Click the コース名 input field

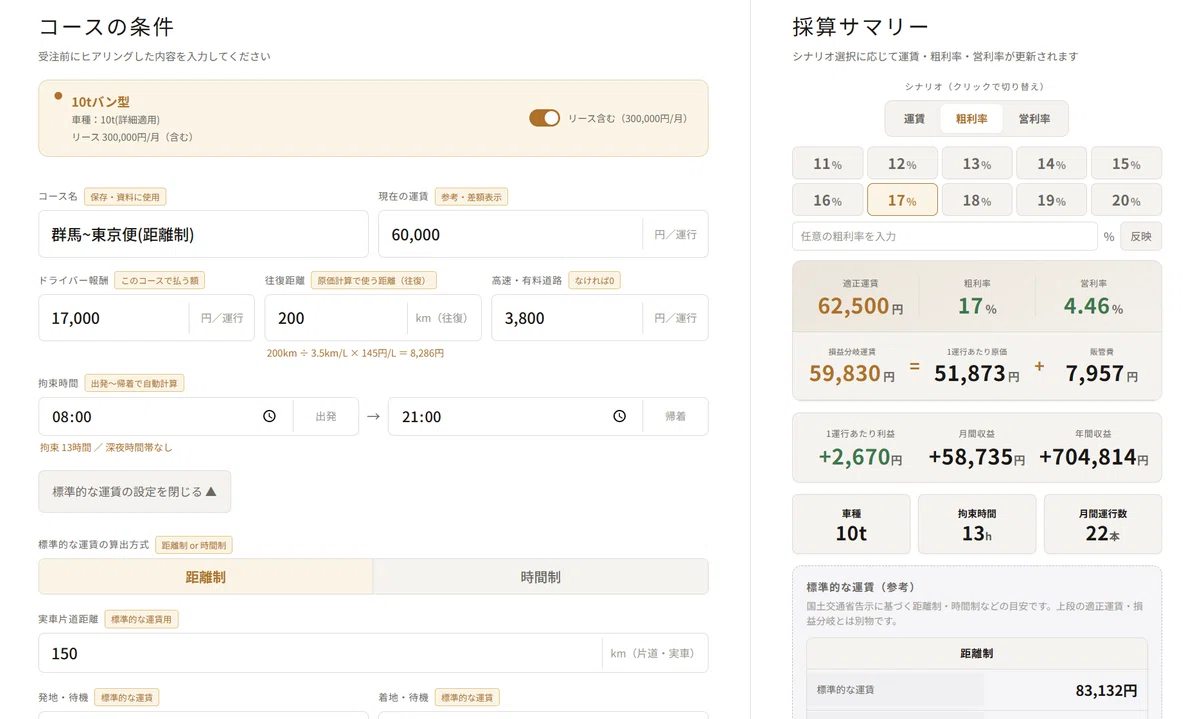(x=203, y=234)
